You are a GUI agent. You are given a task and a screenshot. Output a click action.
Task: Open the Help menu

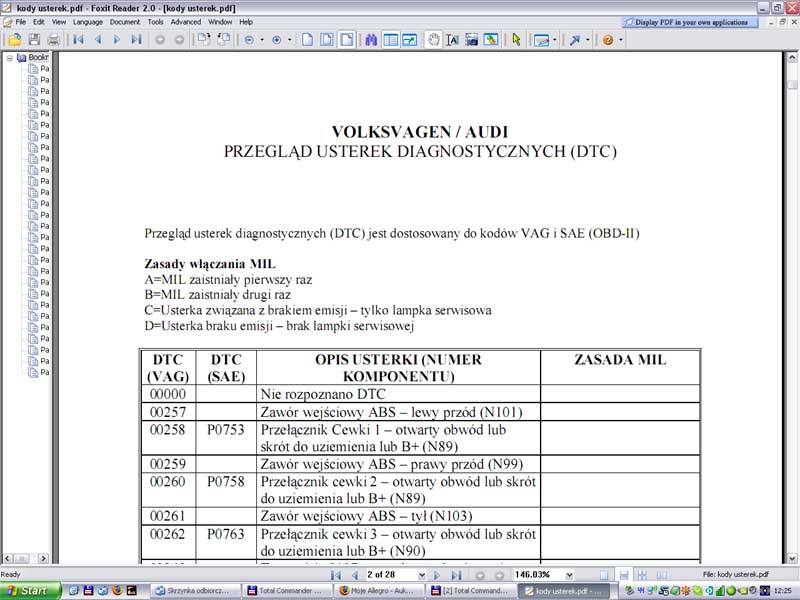click(x=246, y=22)
